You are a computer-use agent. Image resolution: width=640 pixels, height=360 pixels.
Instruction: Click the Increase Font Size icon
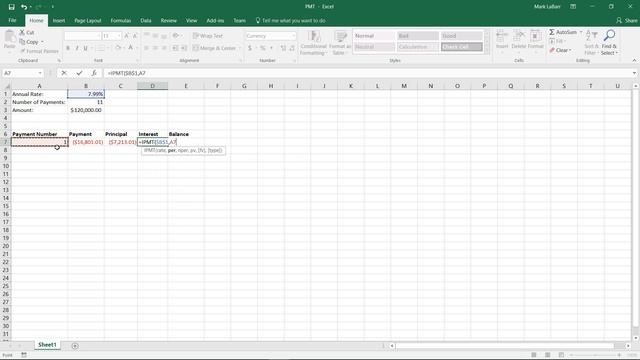click(127, 36)
